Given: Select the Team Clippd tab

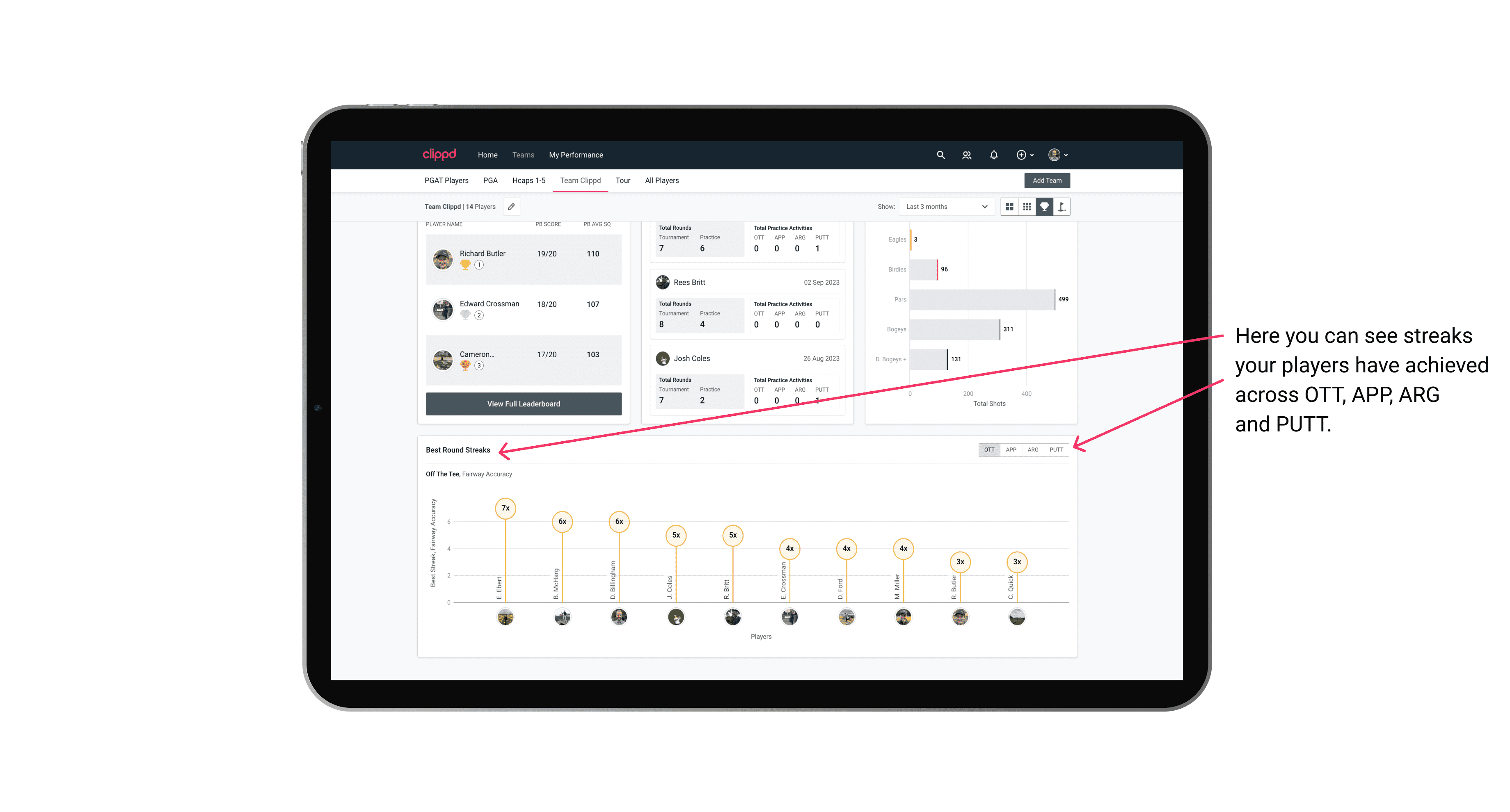Looking at the screenshot, I should point(580,180).
